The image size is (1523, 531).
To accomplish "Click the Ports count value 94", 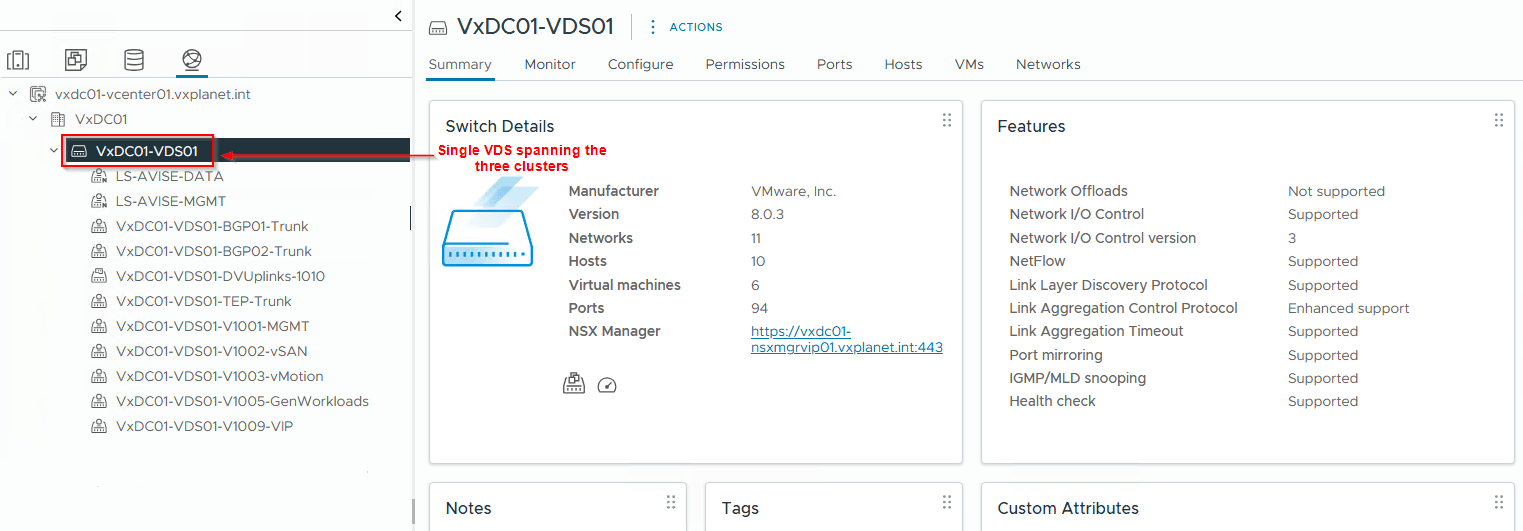I will tap(760, 308).
